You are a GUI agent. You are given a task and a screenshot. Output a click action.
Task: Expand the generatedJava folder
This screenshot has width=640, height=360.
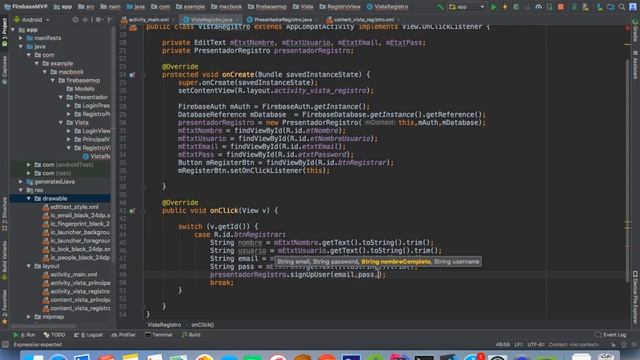click(x=21, y=182)
